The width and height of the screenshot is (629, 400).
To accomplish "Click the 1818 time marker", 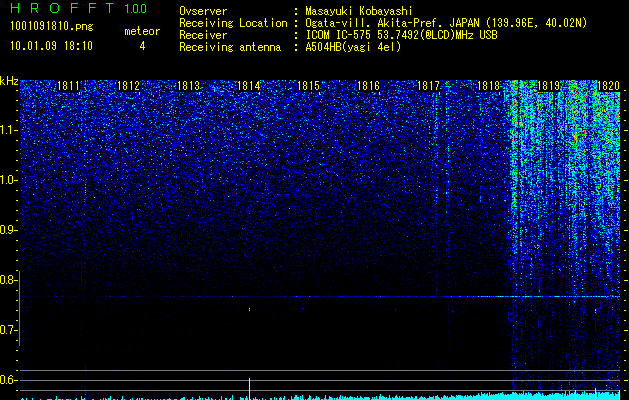I will pos(489,86).
